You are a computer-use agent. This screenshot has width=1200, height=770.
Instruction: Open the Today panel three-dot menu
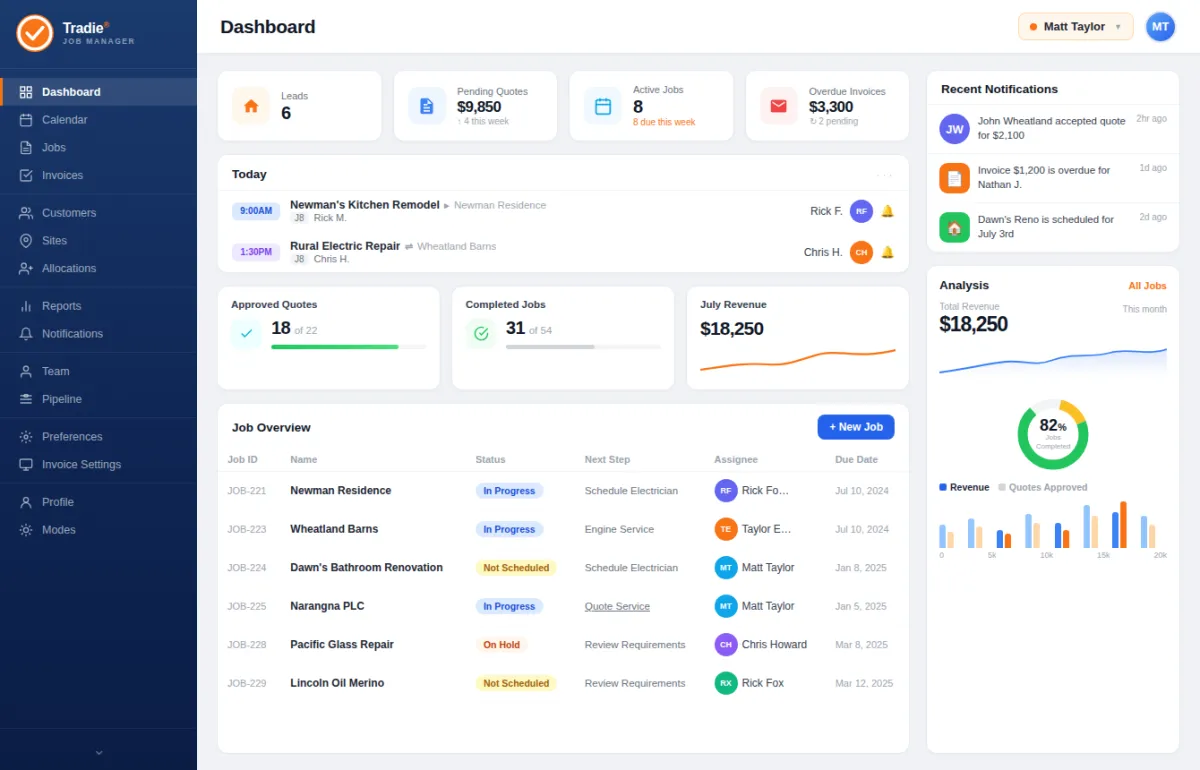click(884, 174)
